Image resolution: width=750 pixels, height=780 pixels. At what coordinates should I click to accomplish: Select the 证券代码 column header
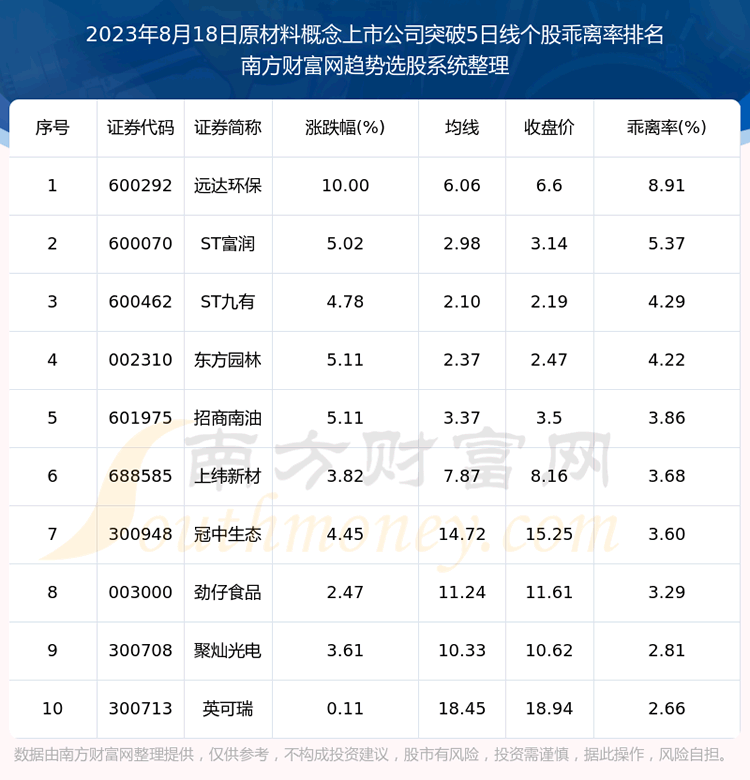[140, 128]
